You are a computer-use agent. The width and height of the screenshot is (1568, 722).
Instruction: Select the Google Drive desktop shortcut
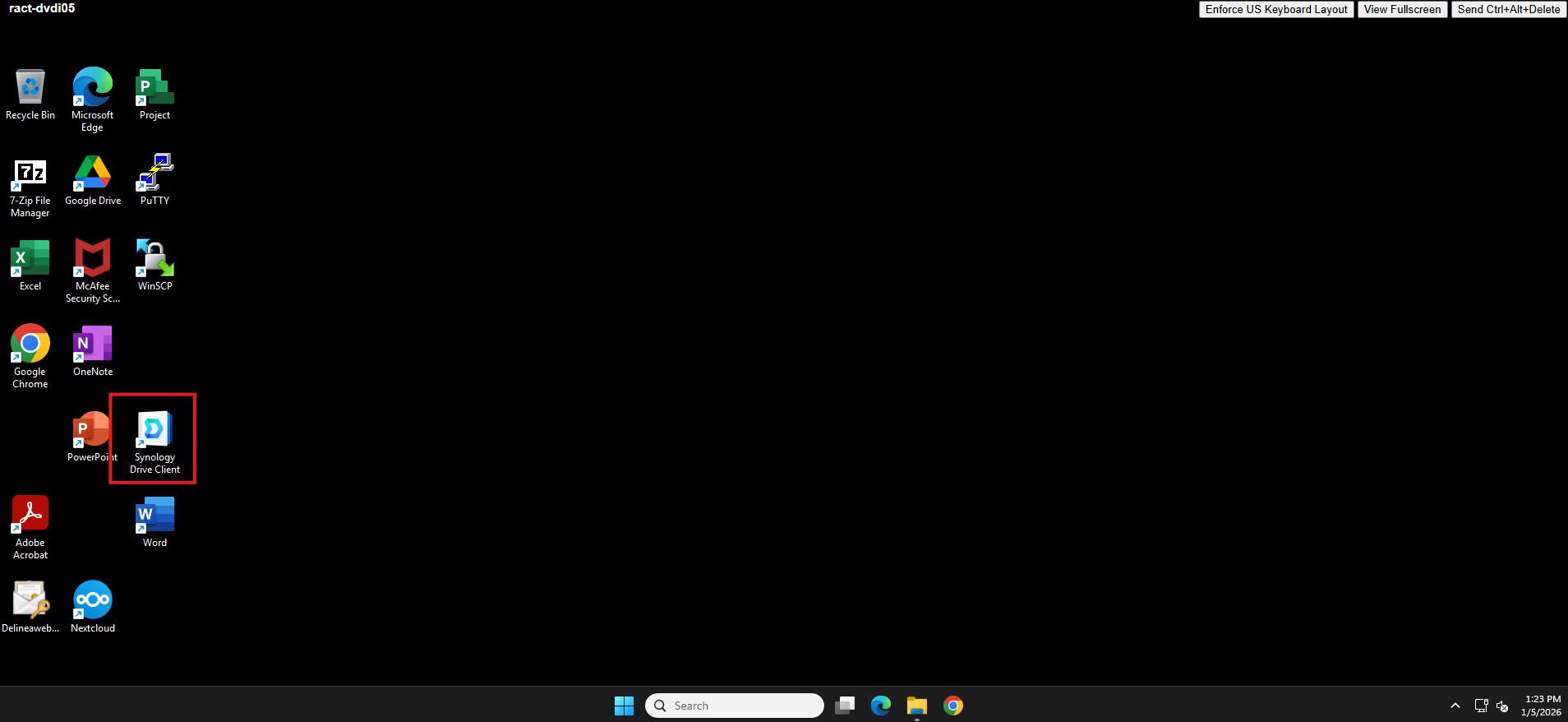[93, 180]
